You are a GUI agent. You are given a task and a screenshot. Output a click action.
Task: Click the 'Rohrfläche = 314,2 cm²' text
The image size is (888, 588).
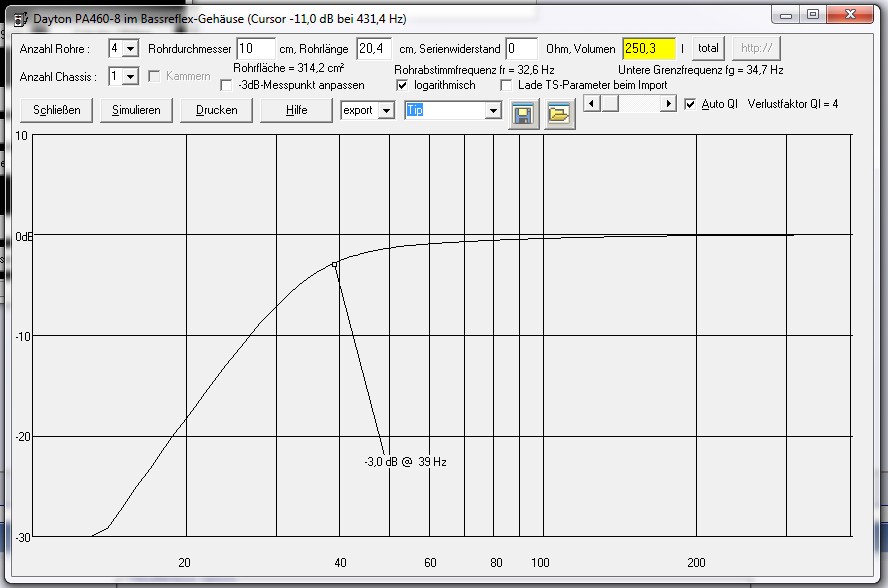point(288,68)
